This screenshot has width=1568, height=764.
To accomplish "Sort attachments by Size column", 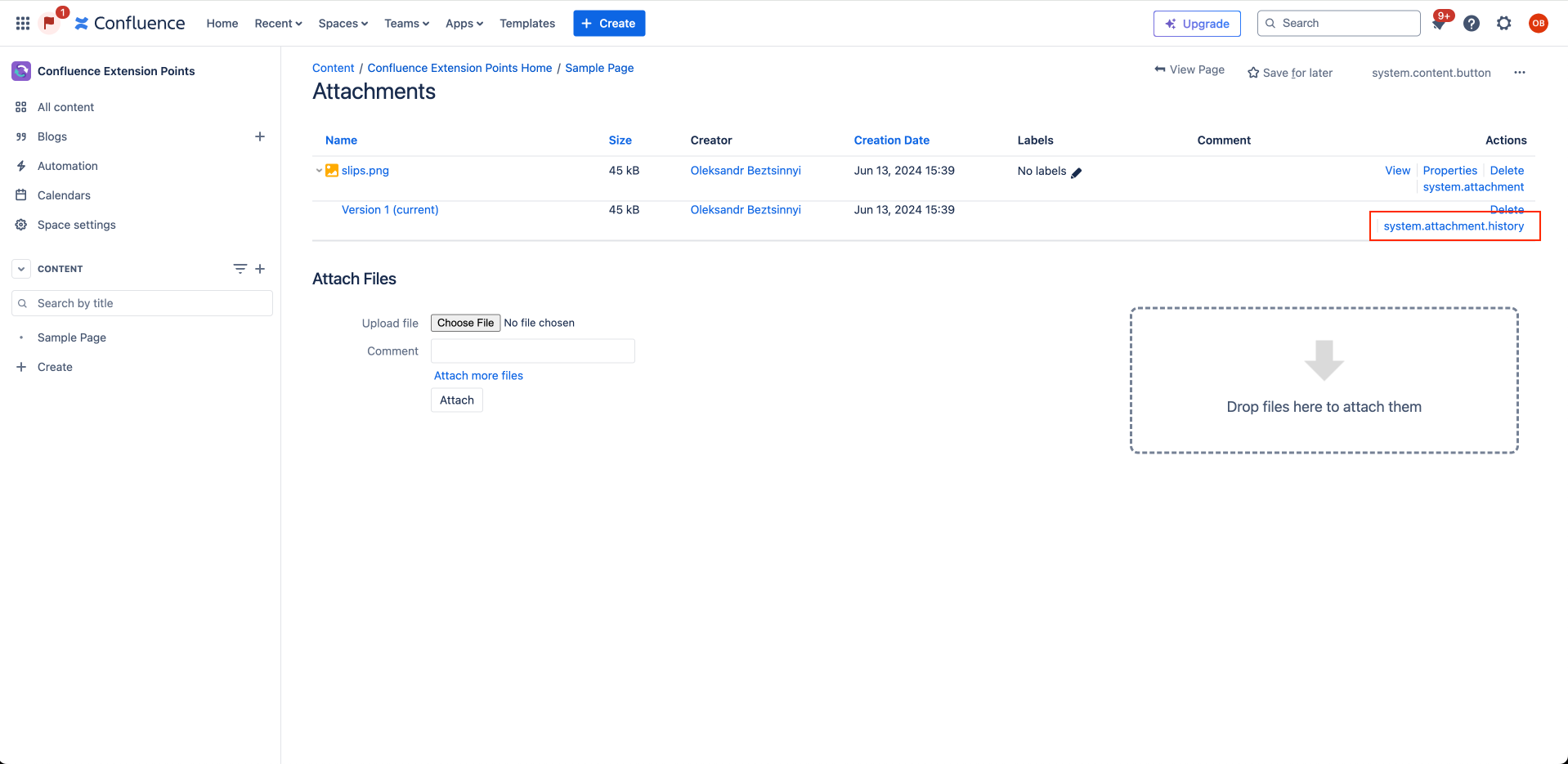I will point(620,141).
